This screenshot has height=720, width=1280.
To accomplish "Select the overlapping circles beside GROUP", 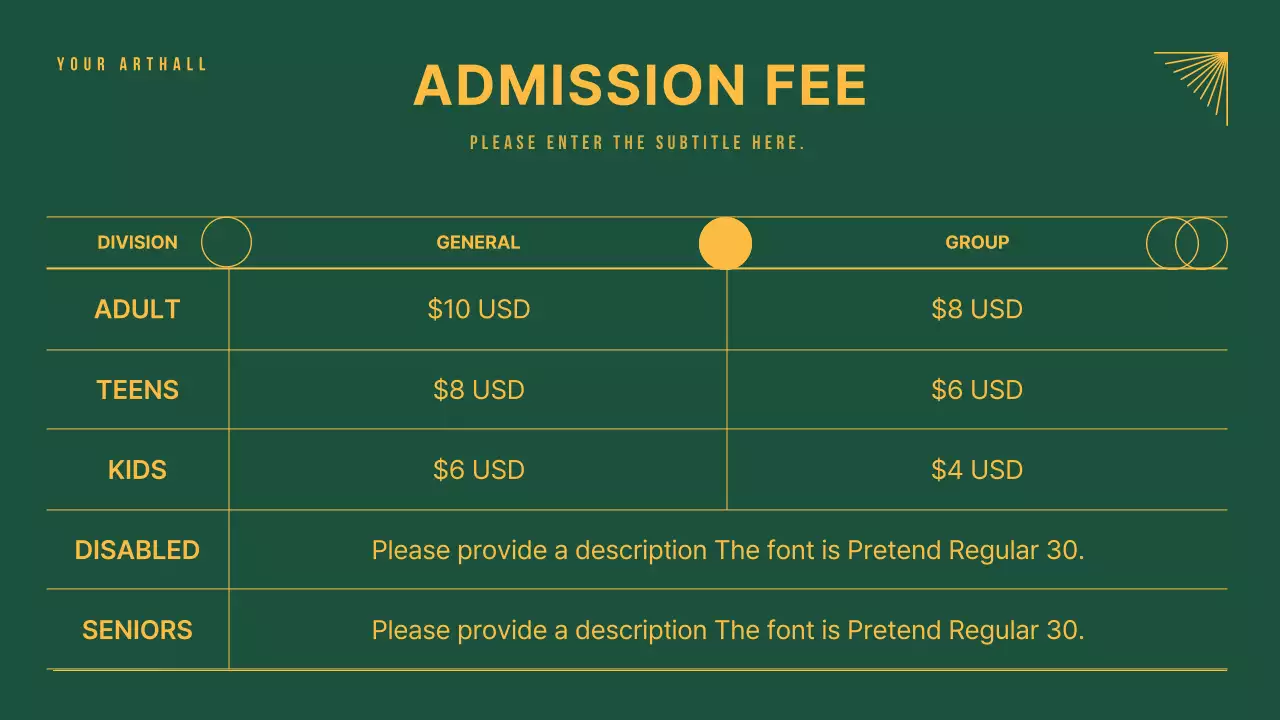I will tap(1187, 243).
